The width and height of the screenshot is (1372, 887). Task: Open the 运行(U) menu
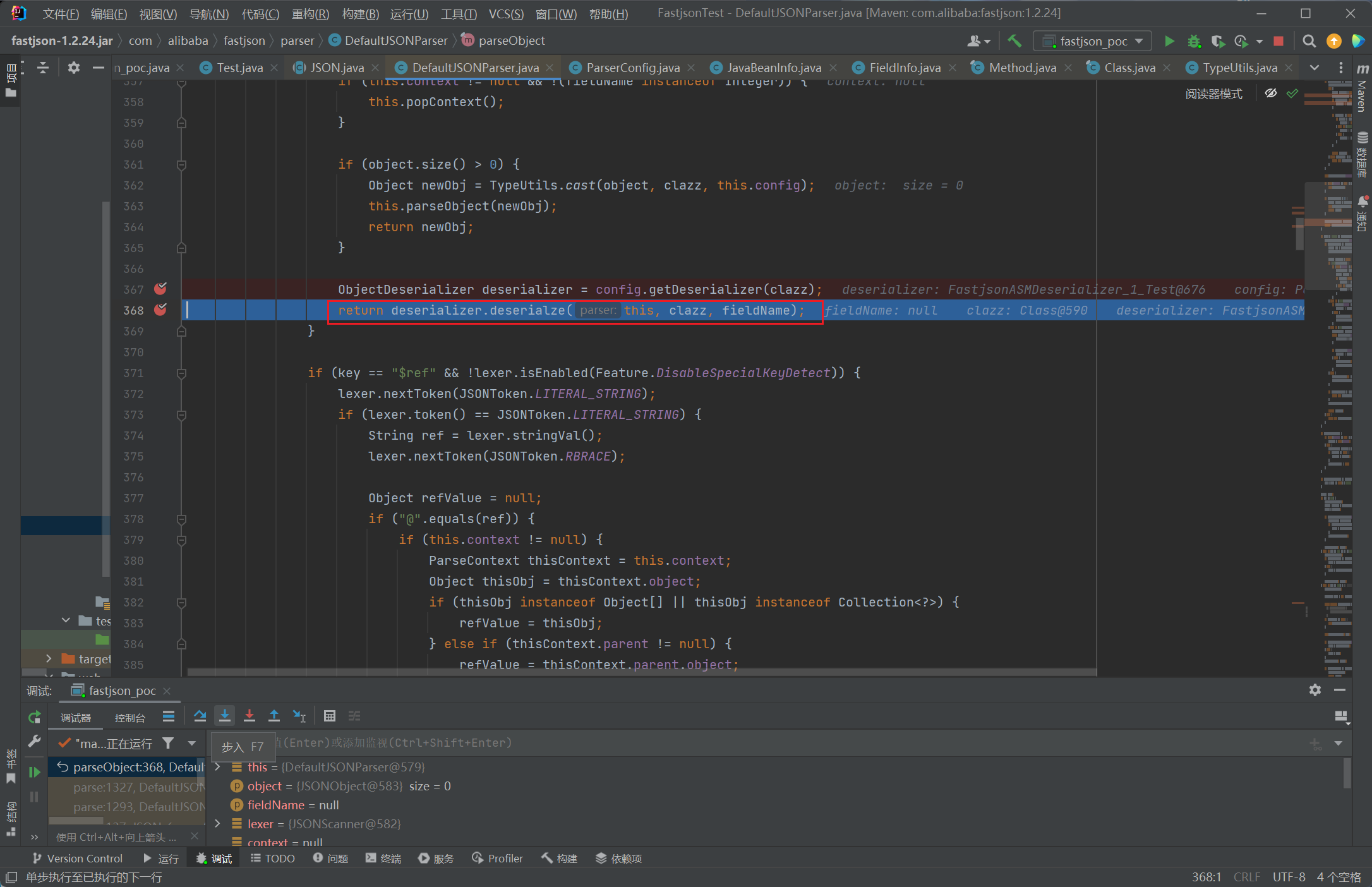click(409, 14)
